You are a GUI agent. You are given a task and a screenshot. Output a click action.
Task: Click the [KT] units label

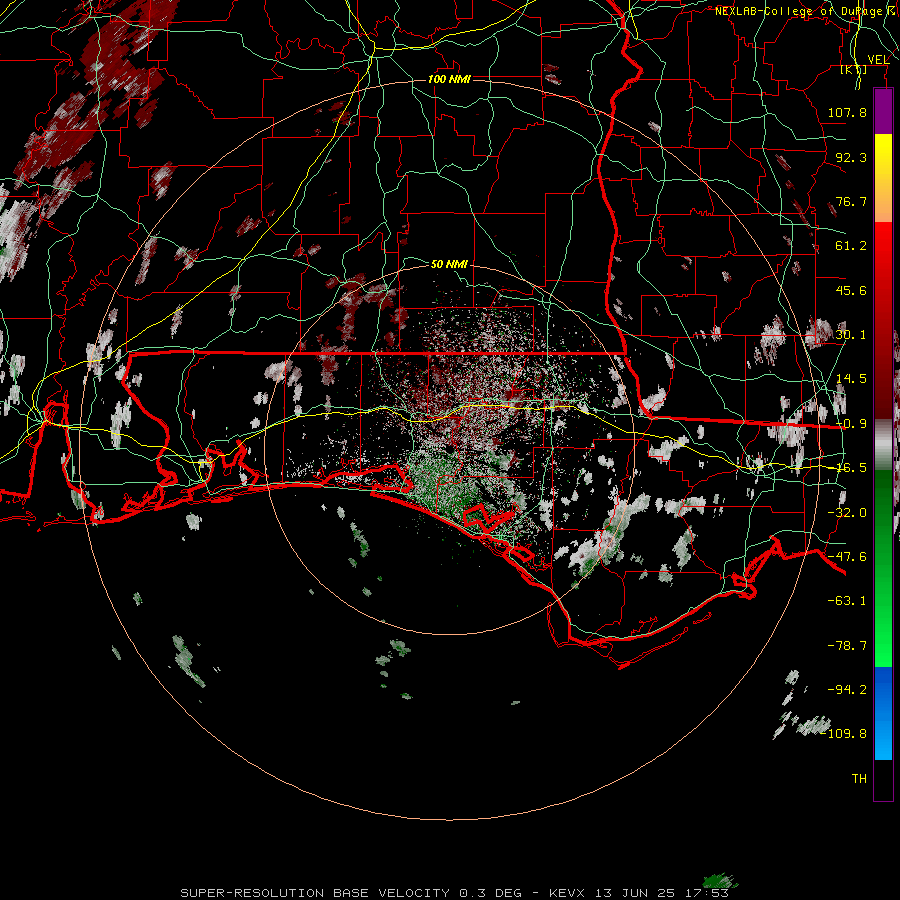[x=854, y=69]
